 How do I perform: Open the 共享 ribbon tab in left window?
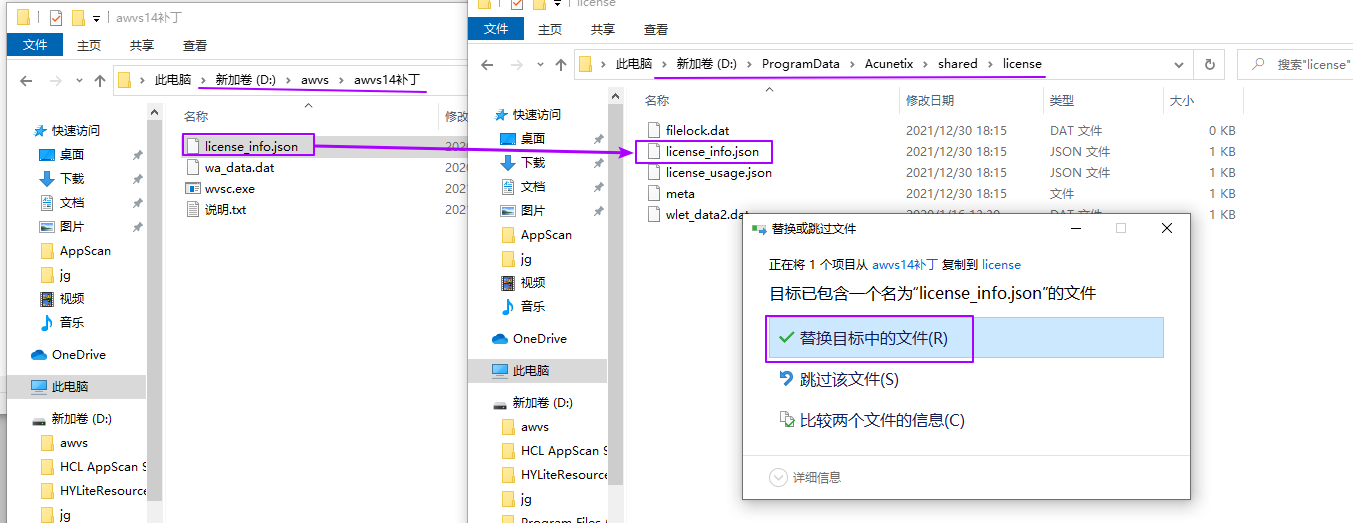(x=142, y=45)
